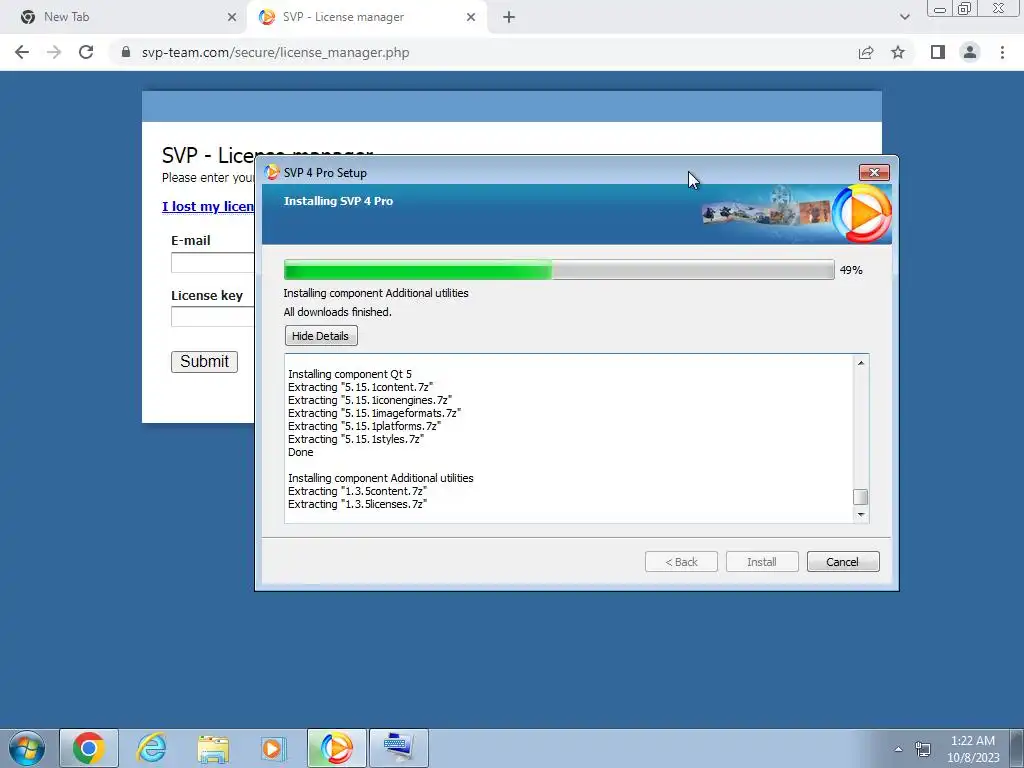
Task: Share this page icon
Action: click(x=866, y=52)
